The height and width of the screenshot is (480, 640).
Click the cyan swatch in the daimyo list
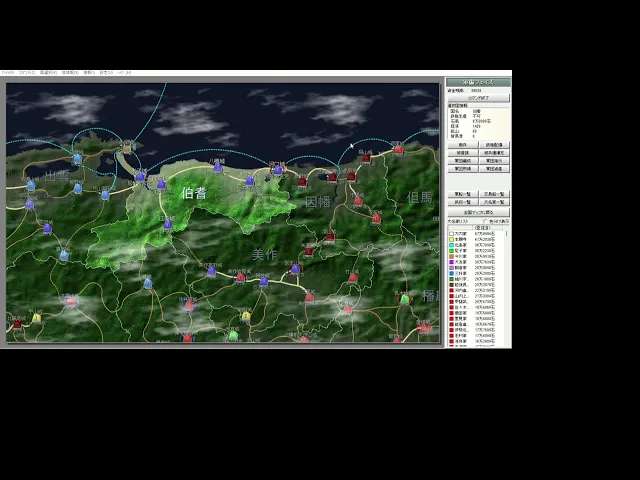point(451,245)
